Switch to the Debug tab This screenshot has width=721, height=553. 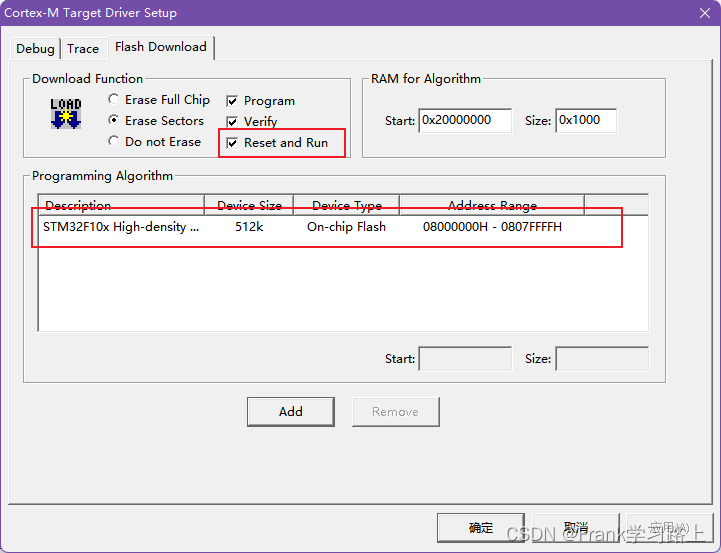click(x=35, y=48)
